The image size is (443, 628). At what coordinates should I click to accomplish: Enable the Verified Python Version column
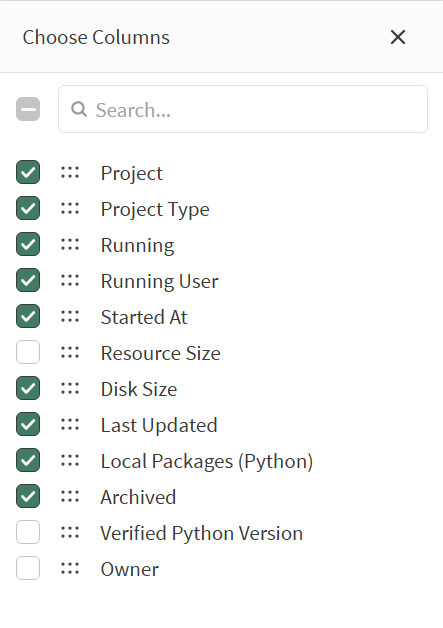[x=28, y=532]
